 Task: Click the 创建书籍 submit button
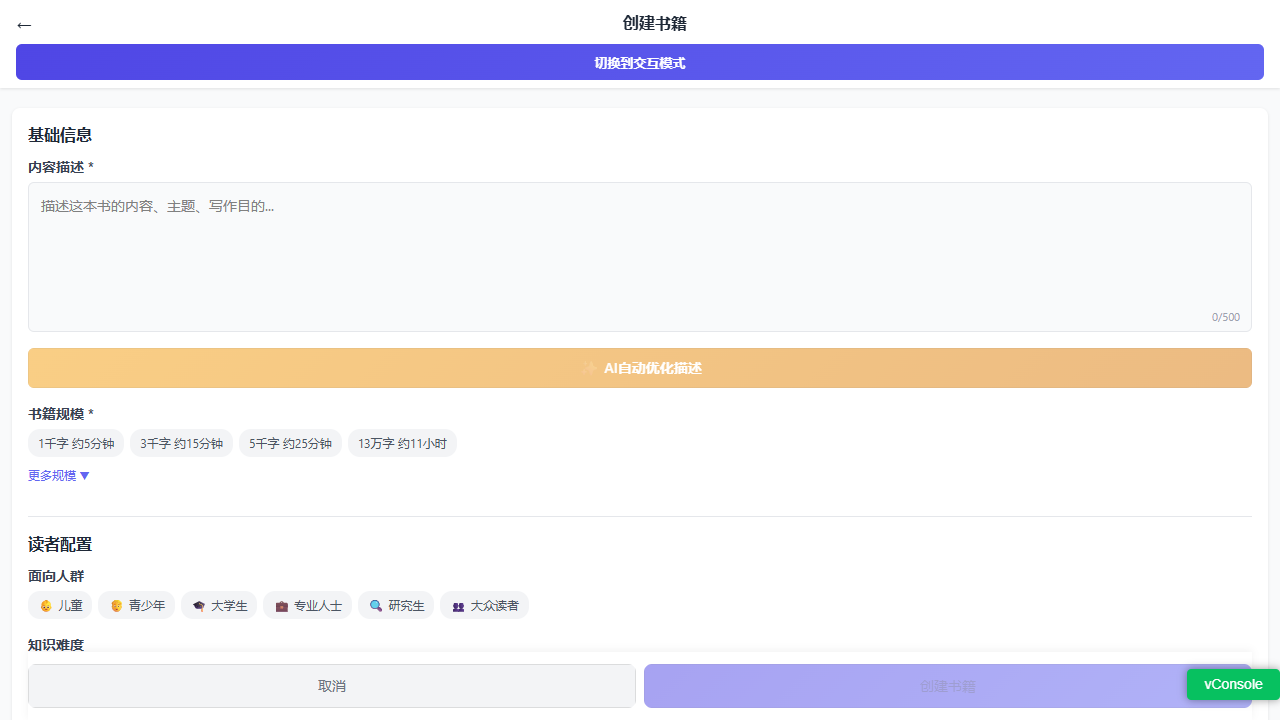948,686
